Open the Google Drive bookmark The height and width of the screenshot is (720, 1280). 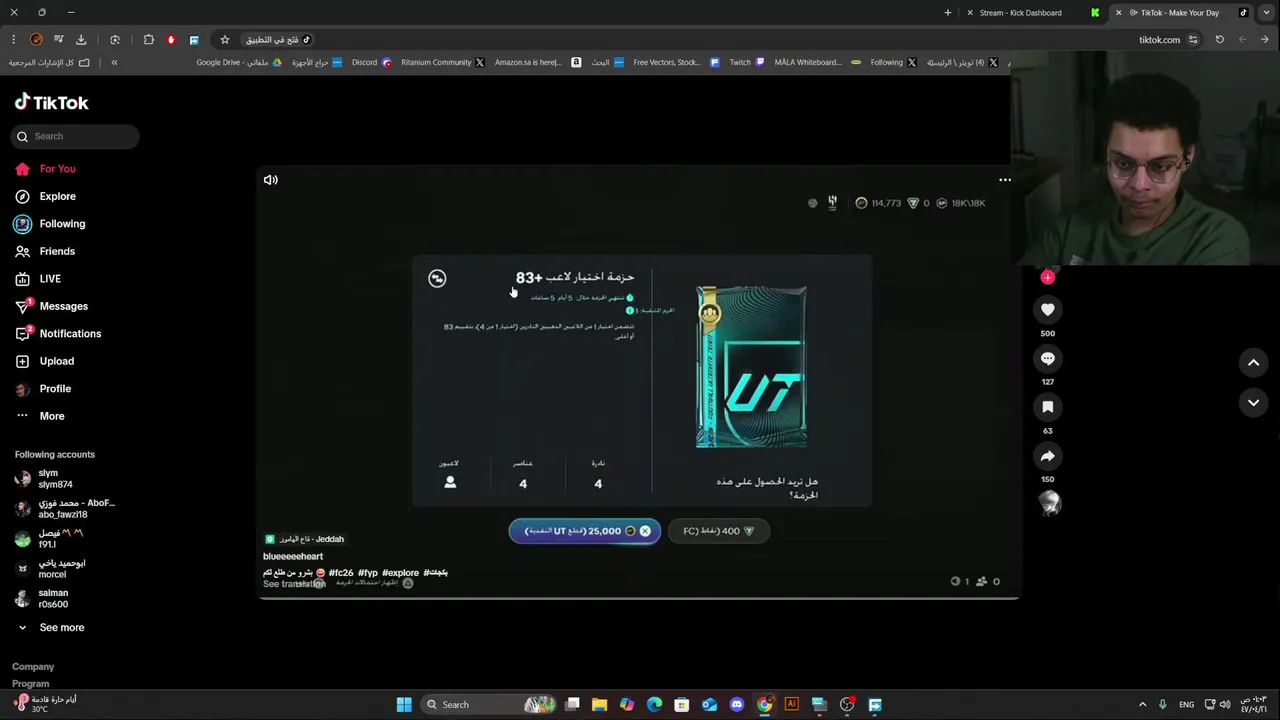coord(240,62)
